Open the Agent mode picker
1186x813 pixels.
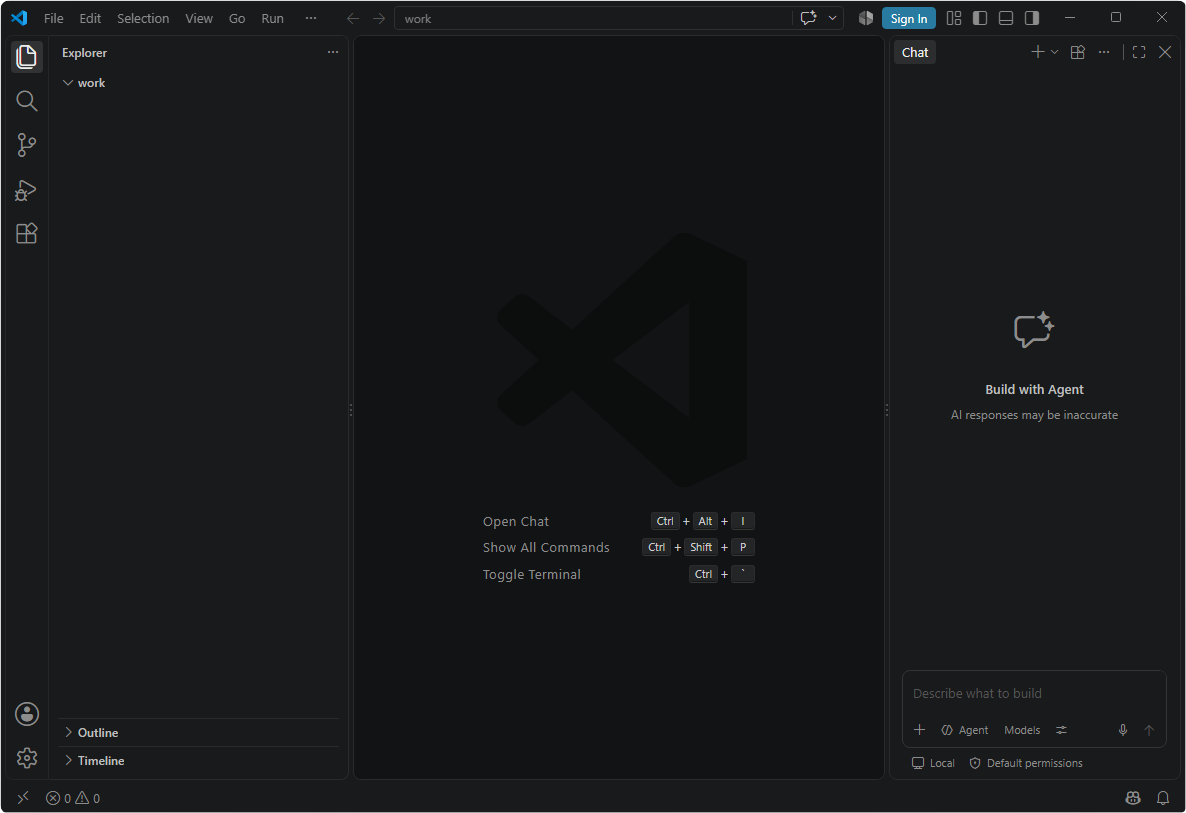(x=964, y=730)
